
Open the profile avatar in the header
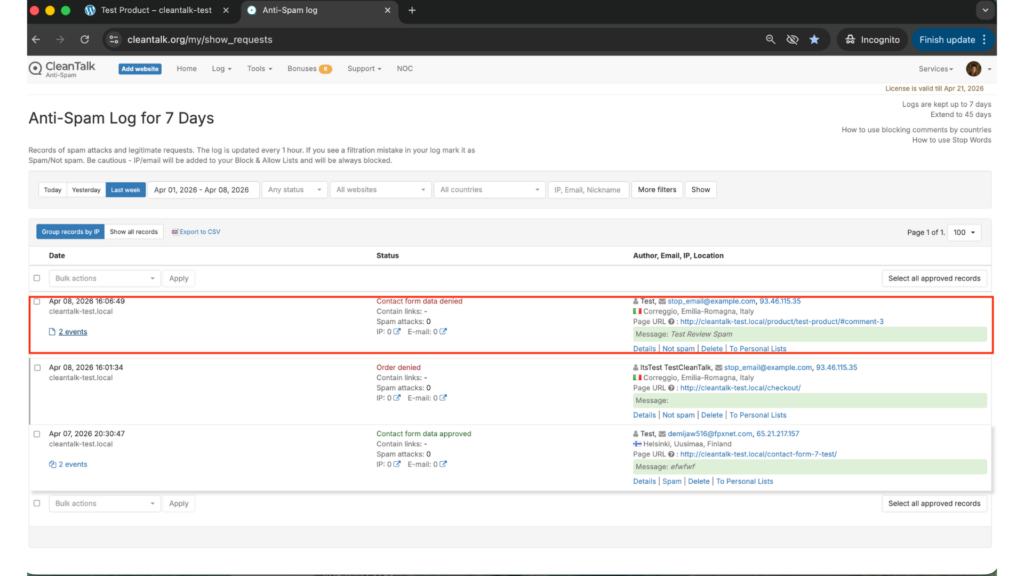point(972,68)
